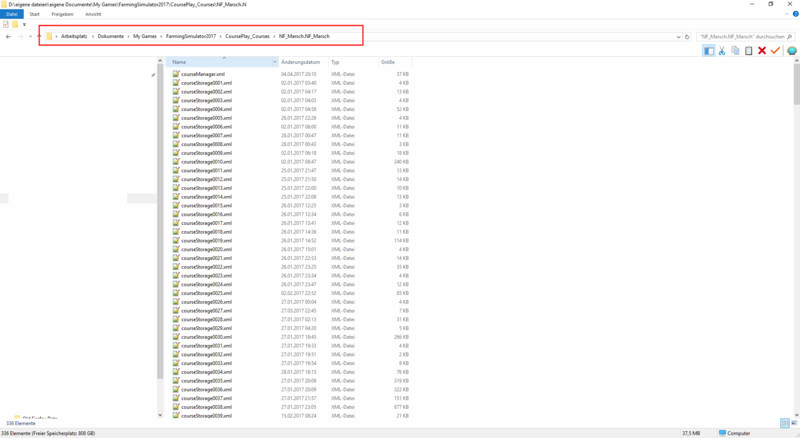This screenshot has width=800, height=438.
Task: Click the Copy icon in toolbar
Action: pyautogui.click(x=735, y=50)
